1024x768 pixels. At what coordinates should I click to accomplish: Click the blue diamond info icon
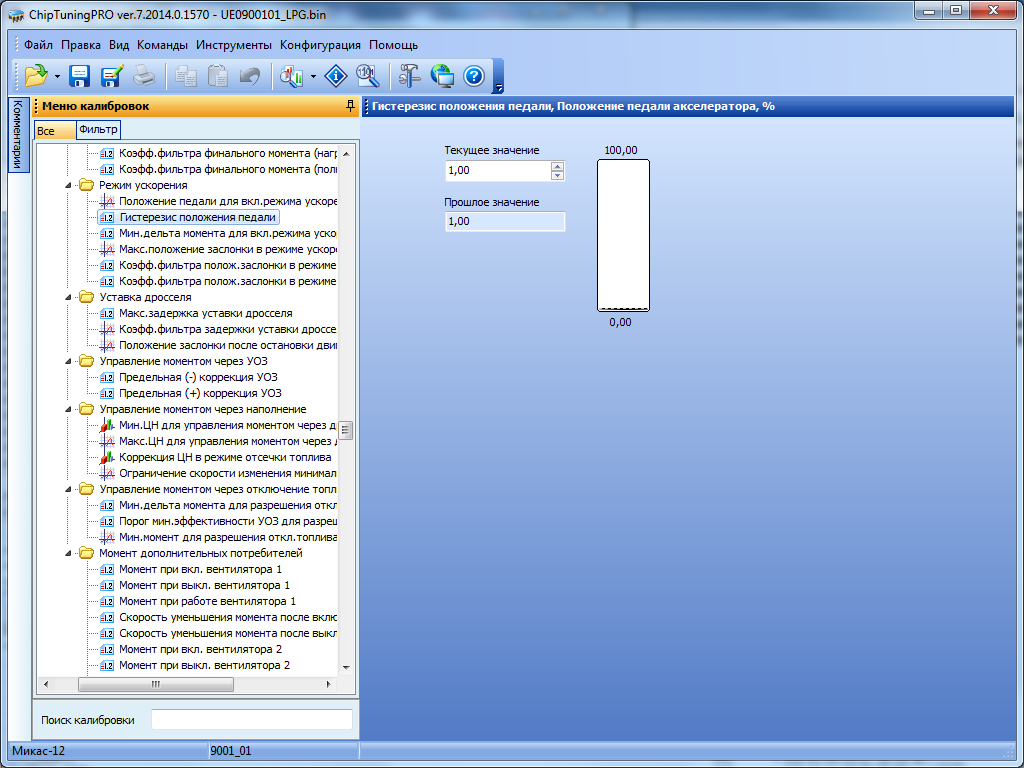pos(337,75)
